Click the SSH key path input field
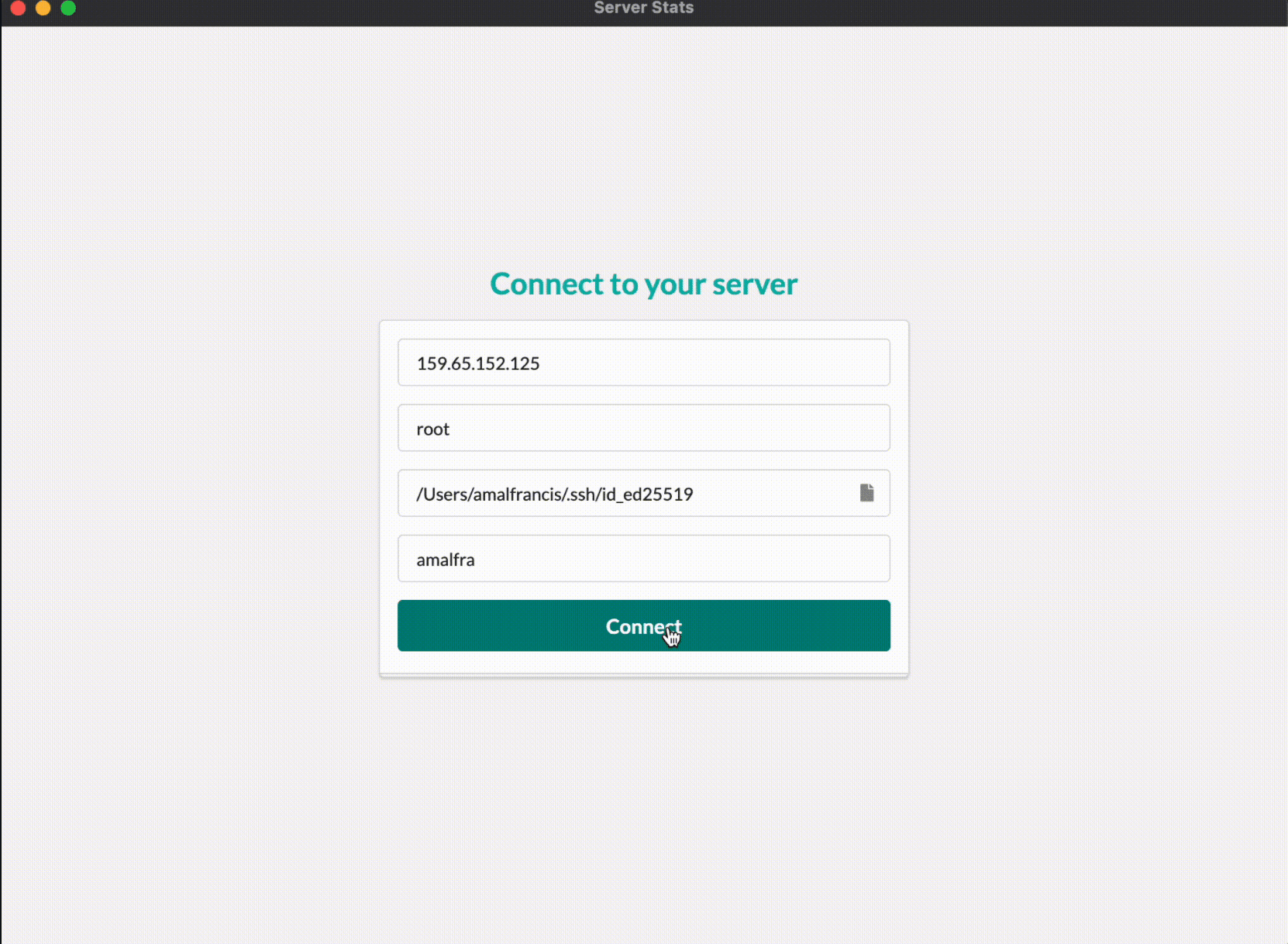This screenshot has height=944, width=1288. tap(620, 493)
